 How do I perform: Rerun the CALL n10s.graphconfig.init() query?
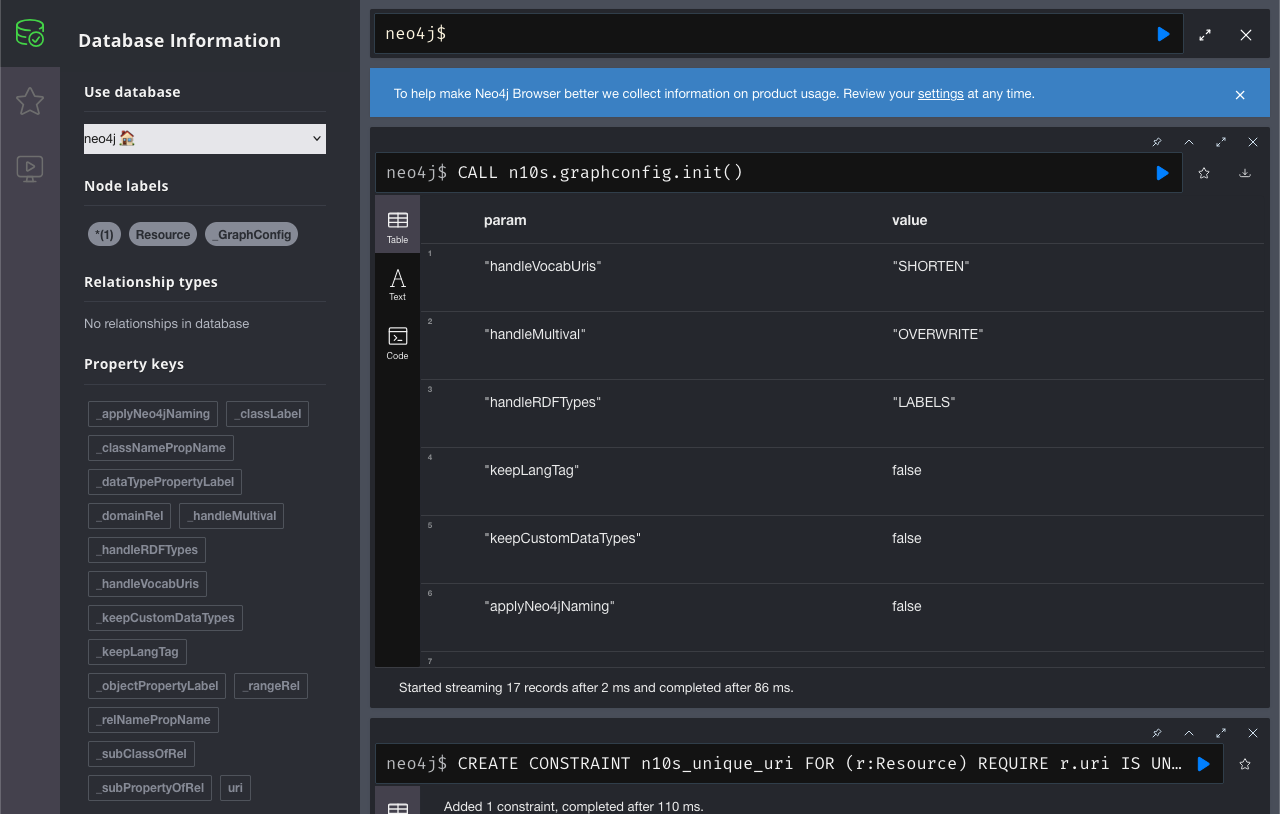pyautogui.click(x=1162, y=173)
